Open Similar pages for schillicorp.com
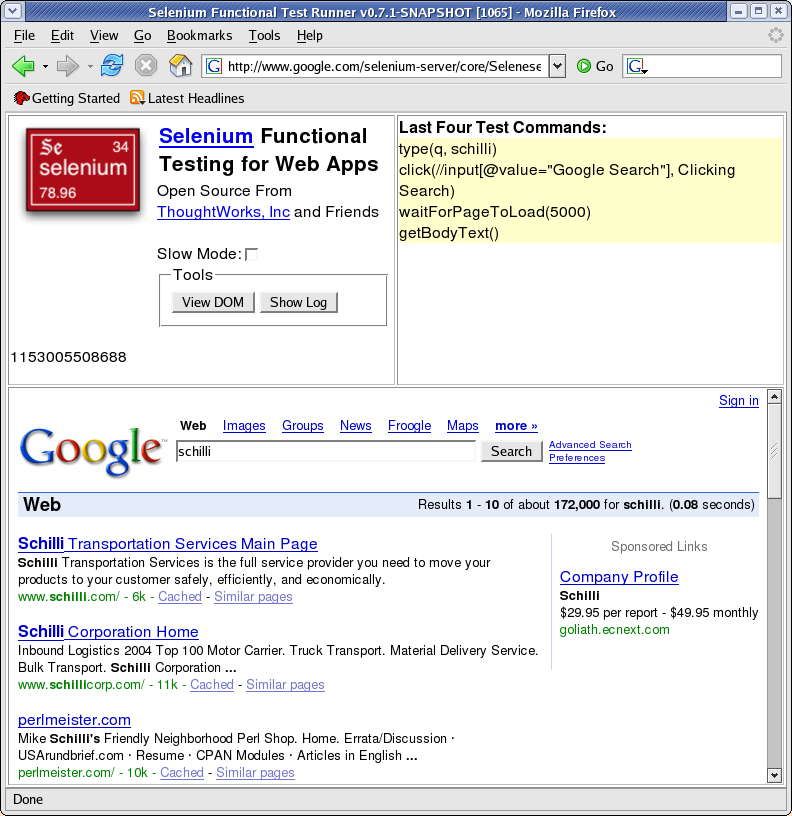The height and width of the screenshot is (816, 792). (x=285, y=684)
